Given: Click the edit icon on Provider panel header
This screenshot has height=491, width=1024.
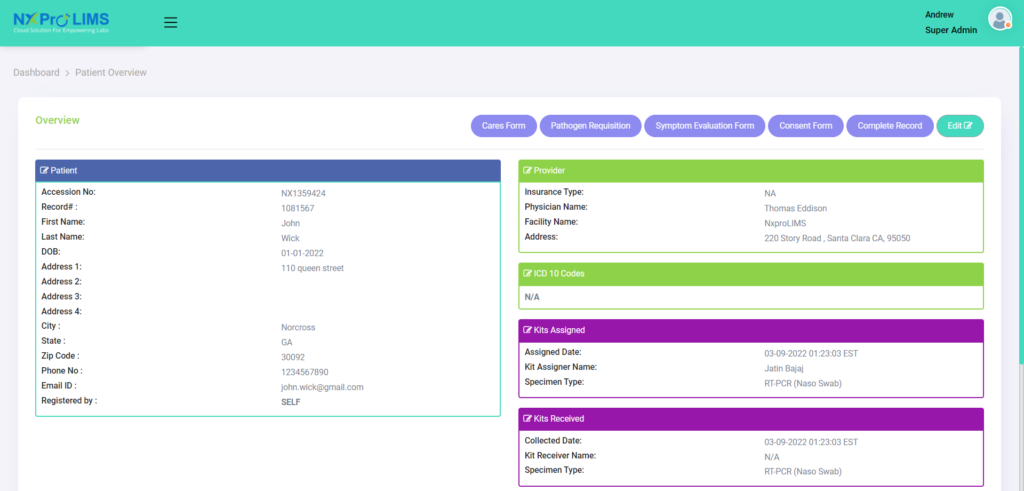Looking at the screenshot, I should coord(528,171).
